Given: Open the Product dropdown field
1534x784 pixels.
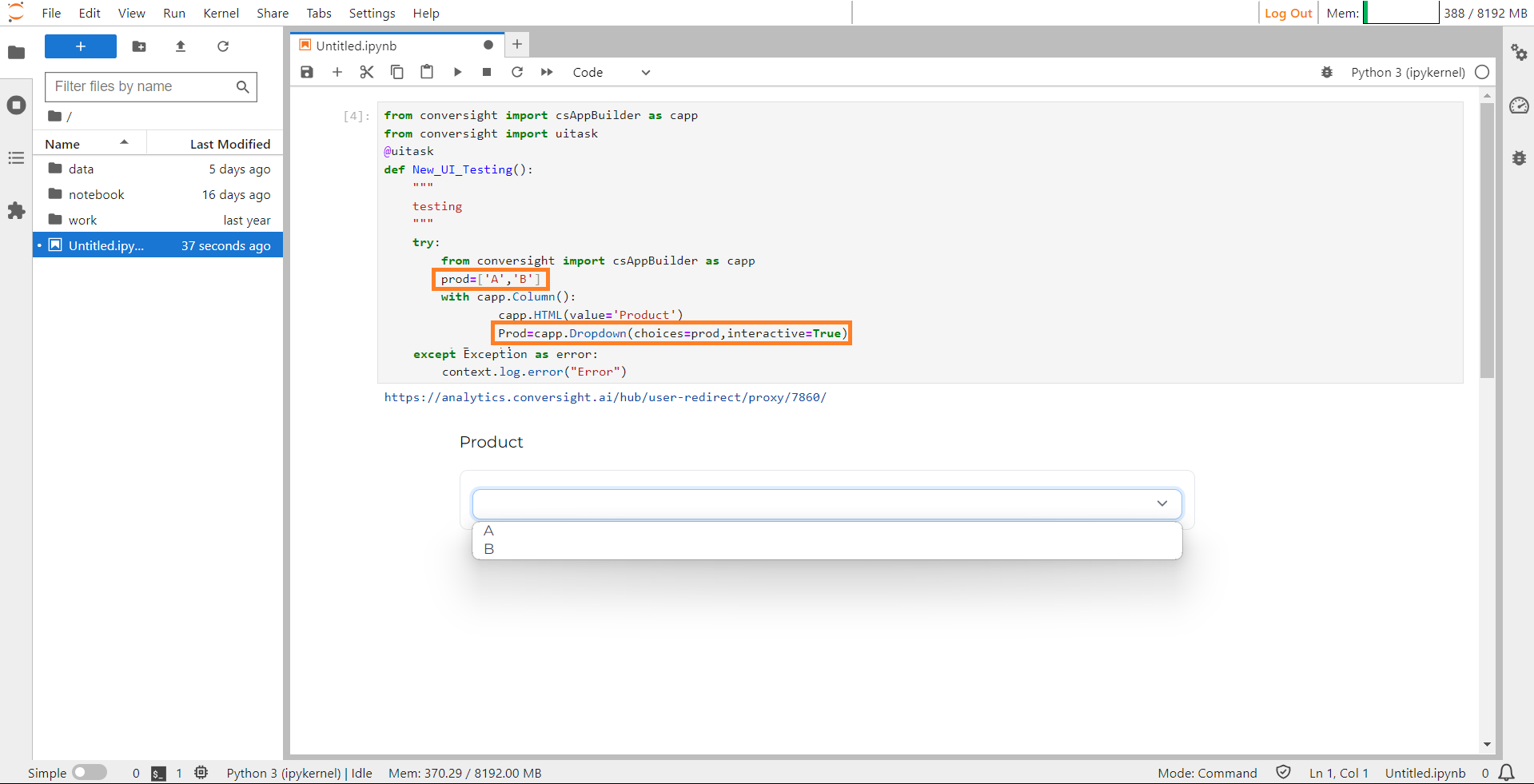Looking at the screenshot, I should coord(827,503).
